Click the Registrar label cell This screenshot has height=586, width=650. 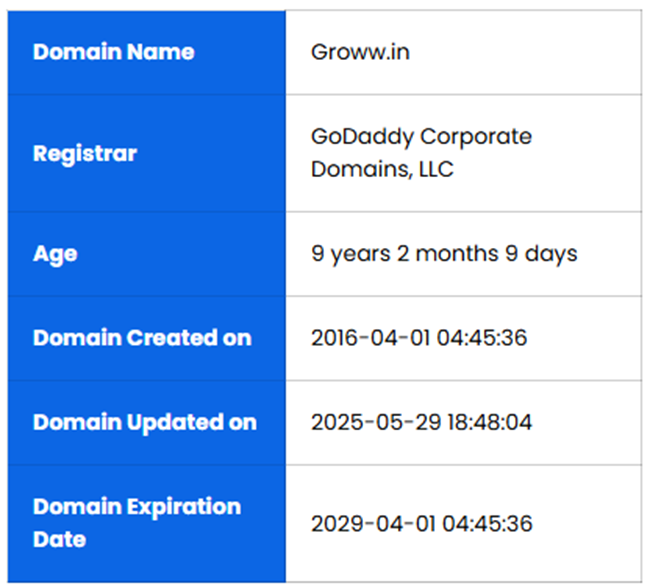coord(85,154)
